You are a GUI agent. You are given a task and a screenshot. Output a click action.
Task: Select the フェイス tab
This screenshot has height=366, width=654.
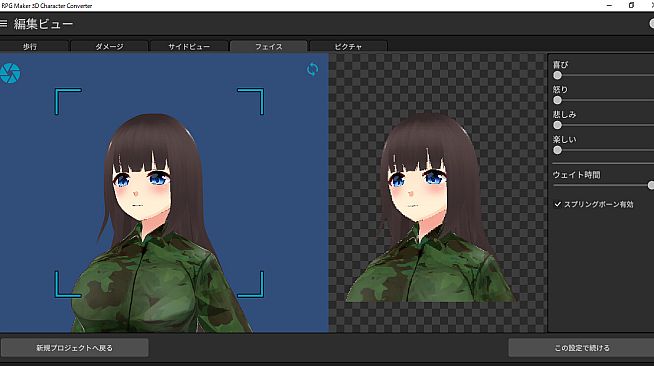(x=269, y=46)
